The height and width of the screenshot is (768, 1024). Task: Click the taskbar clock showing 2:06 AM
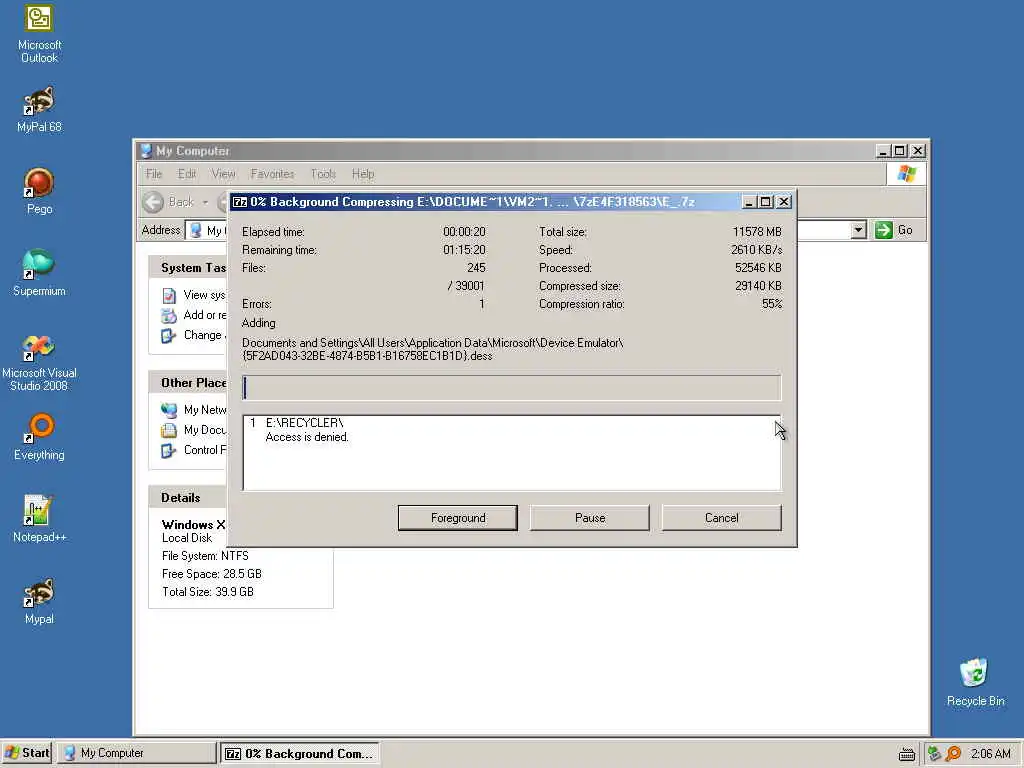click(991, 754)
